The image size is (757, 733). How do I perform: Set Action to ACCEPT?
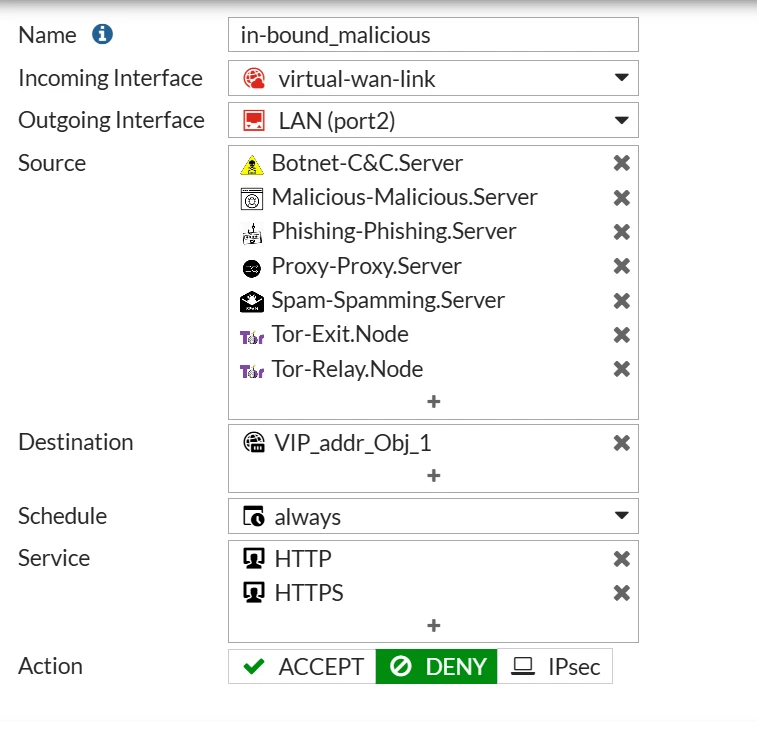click(302, 666)
